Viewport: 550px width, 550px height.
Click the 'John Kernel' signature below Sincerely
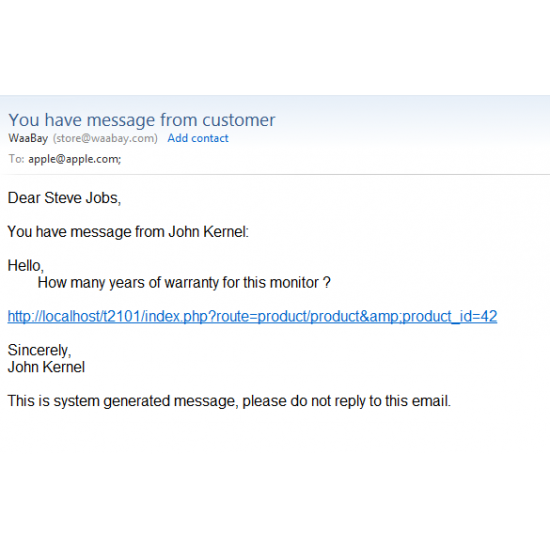pos(46,367)
